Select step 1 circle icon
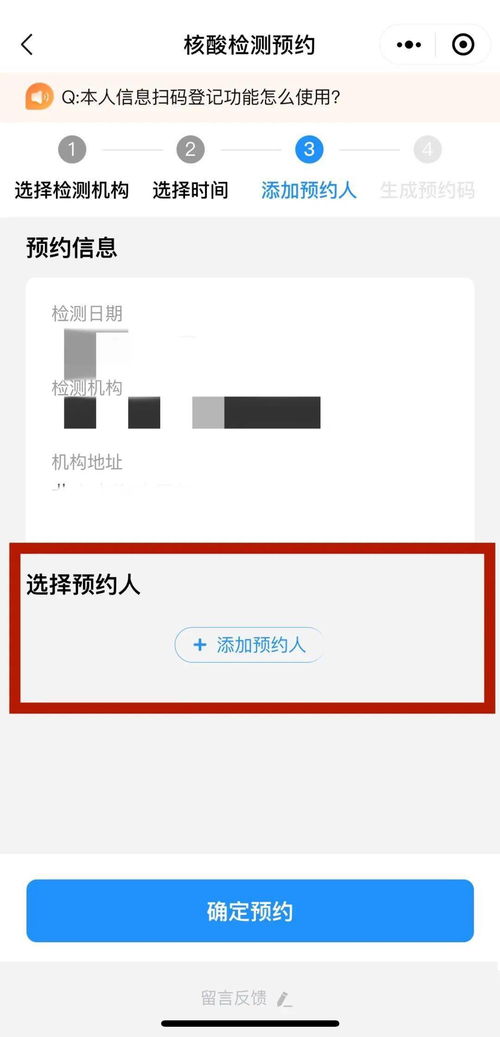Screen dimensions: 500x1037 click(x=71, y=150)
